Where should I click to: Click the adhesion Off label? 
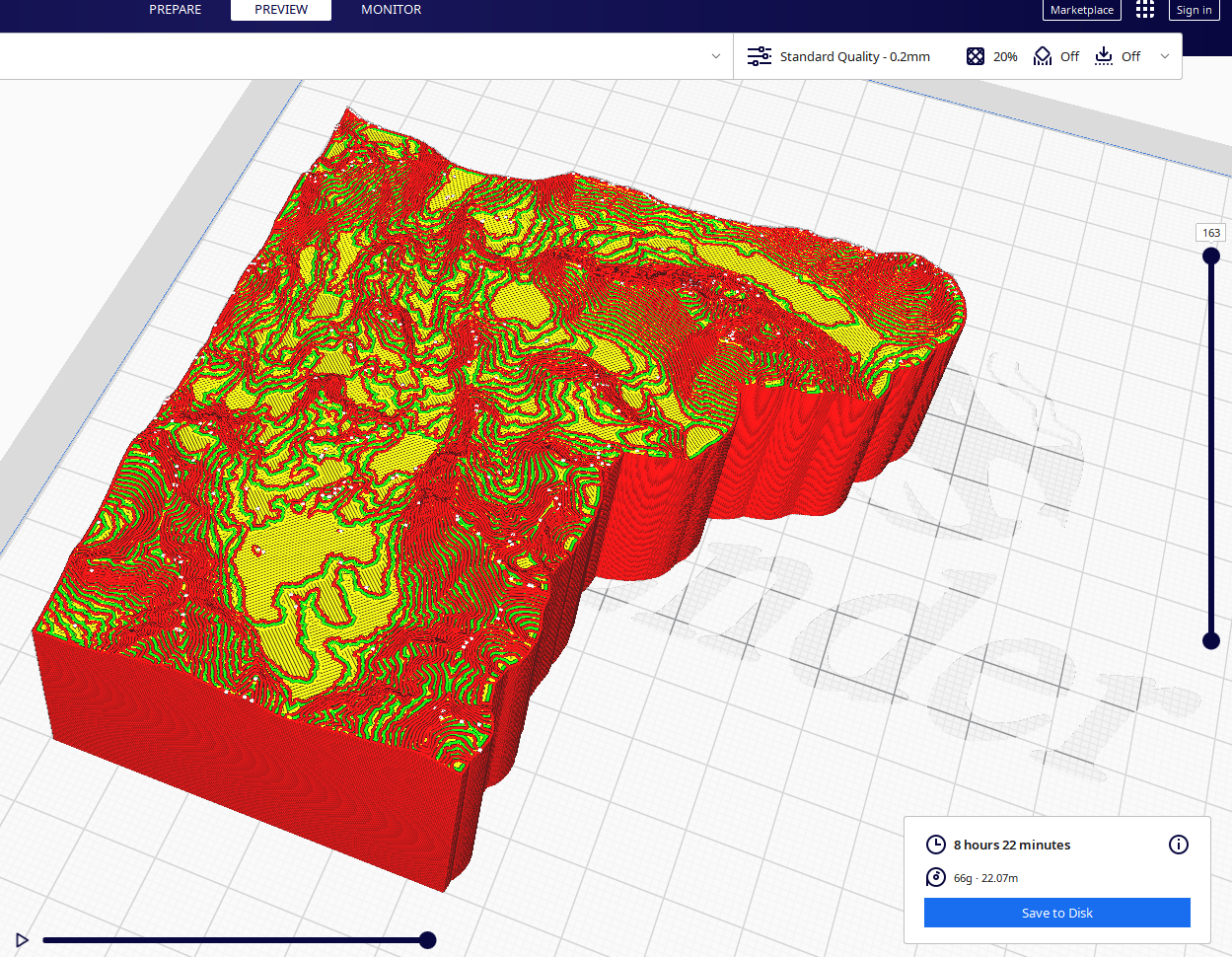[x=1131, y=56]
